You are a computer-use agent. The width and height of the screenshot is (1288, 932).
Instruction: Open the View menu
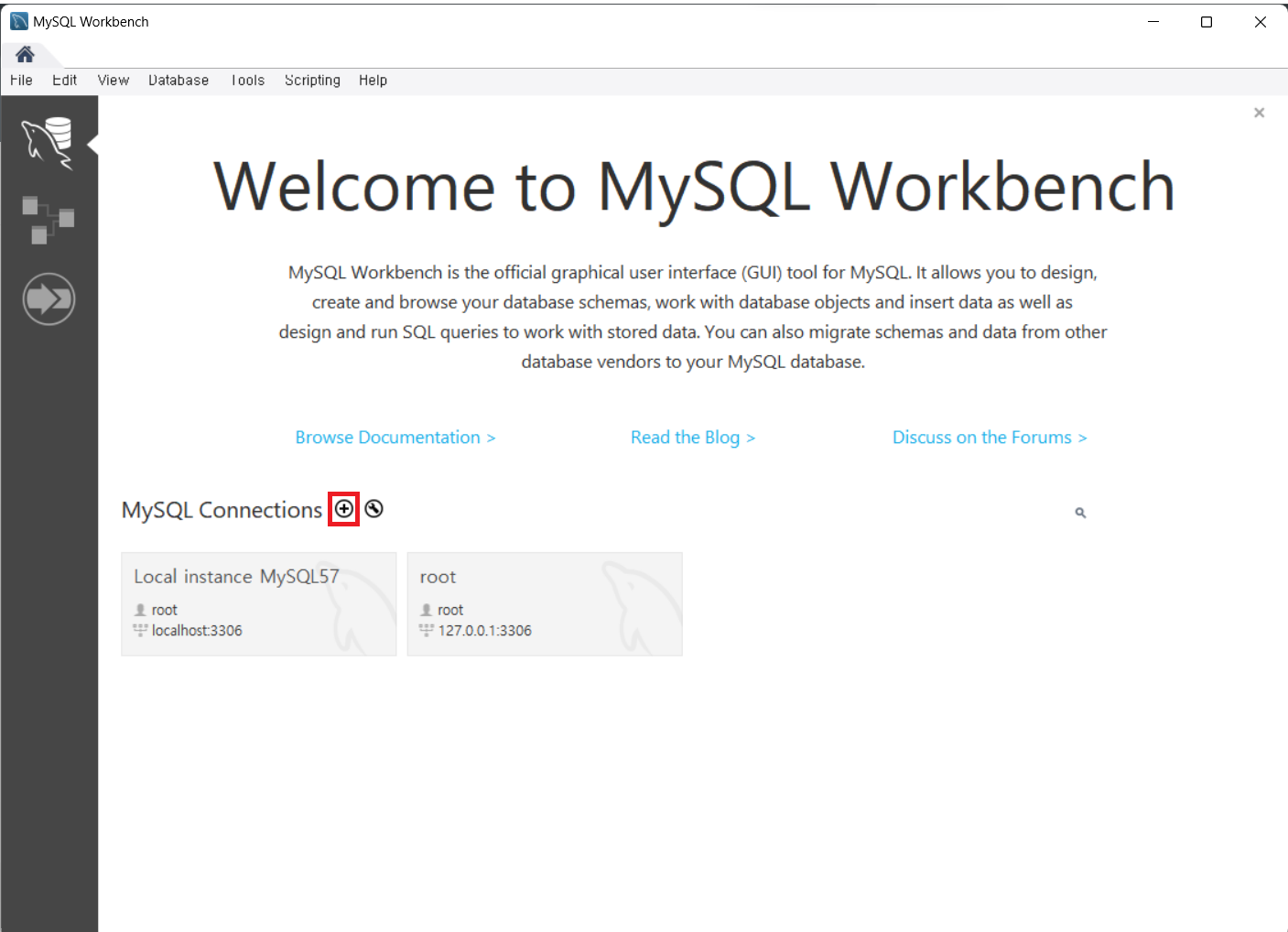coord(114,81)
